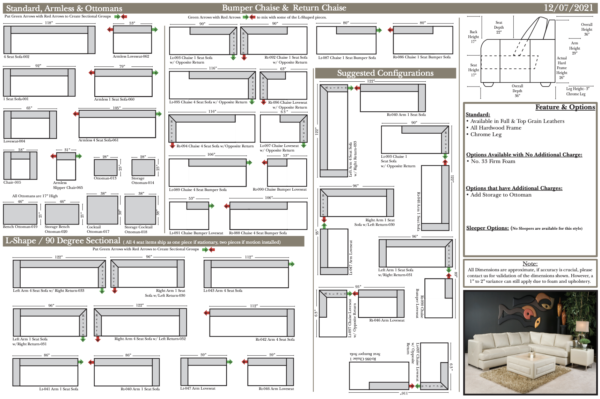
Task: Click the Feature & Options heading
Action: pos(565,107)
